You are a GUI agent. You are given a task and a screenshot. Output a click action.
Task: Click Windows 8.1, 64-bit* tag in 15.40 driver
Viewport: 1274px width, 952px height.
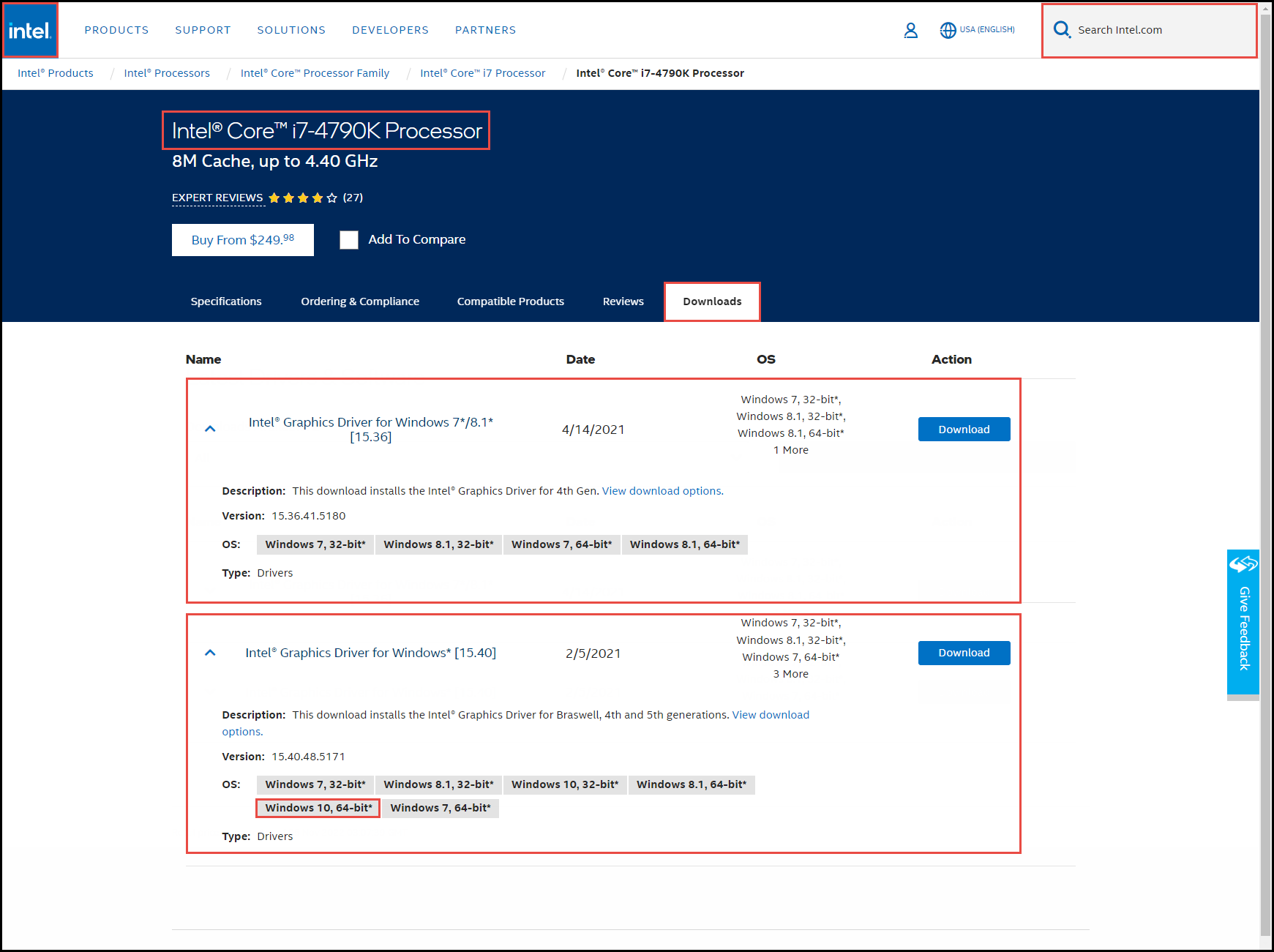point(692,784)
